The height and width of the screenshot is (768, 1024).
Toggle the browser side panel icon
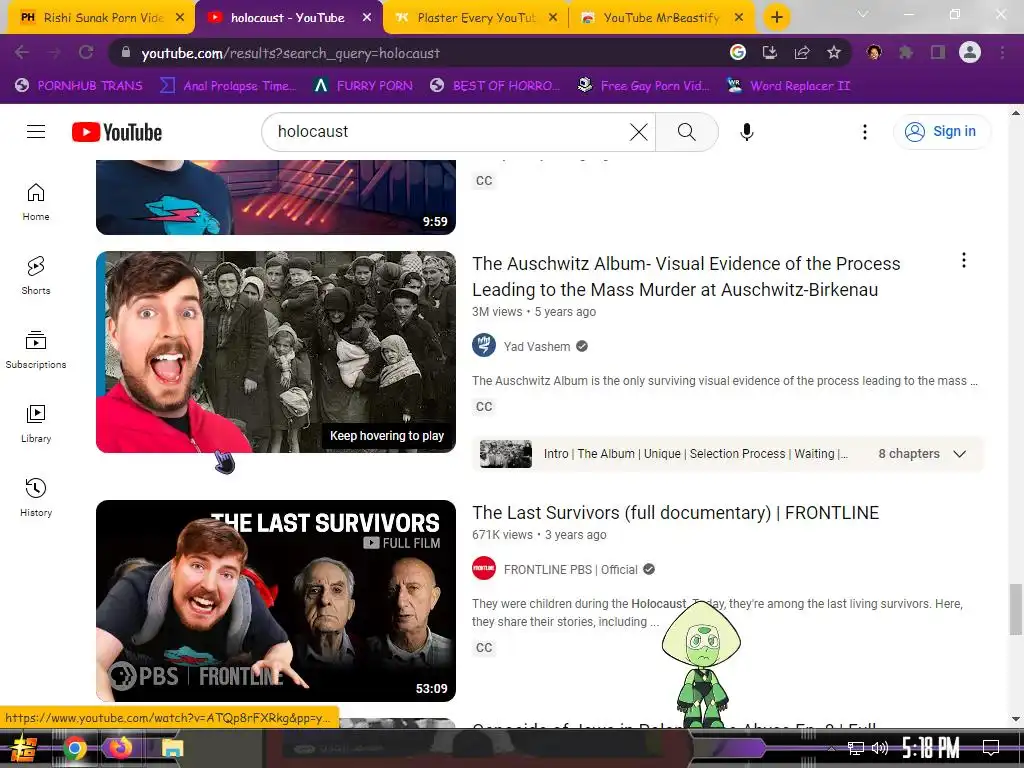click(x=938, y=52)
